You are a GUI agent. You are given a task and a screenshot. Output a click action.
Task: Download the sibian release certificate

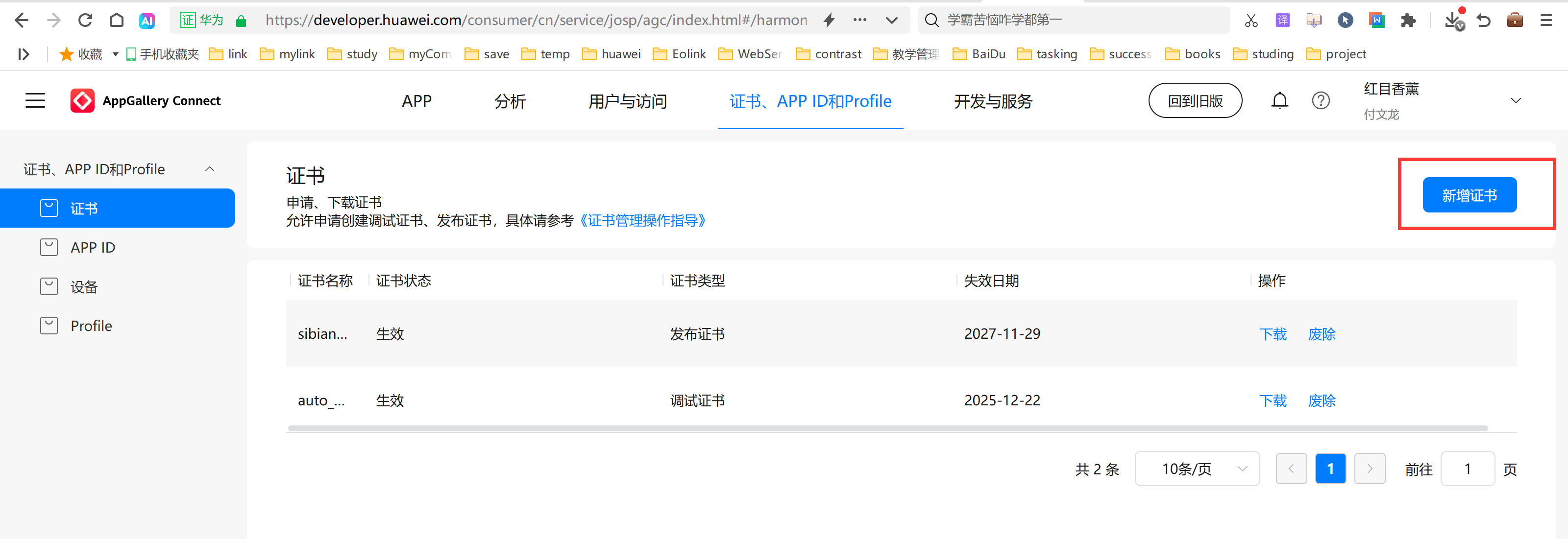pos(1272,334)
